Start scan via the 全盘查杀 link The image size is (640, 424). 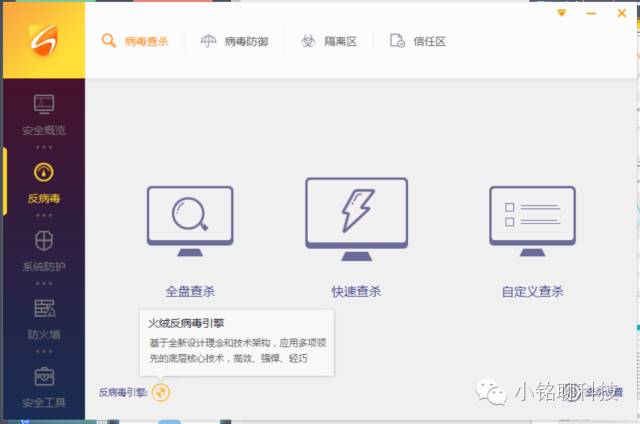[x=190, y=291]
